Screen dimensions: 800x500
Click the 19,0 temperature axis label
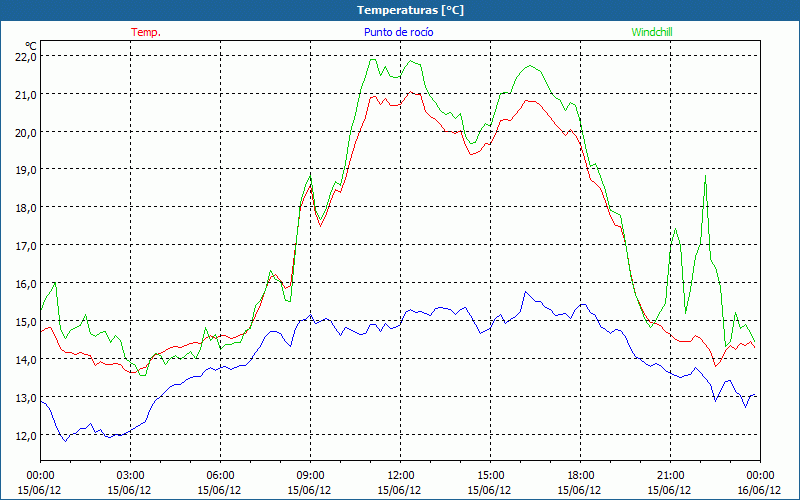[26, 170]
